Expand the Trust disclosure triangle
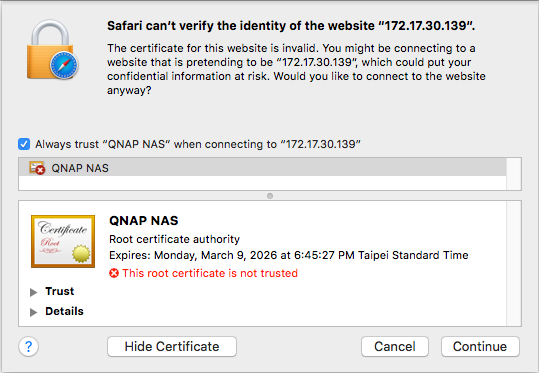539x373 pixels. (33, 292)
